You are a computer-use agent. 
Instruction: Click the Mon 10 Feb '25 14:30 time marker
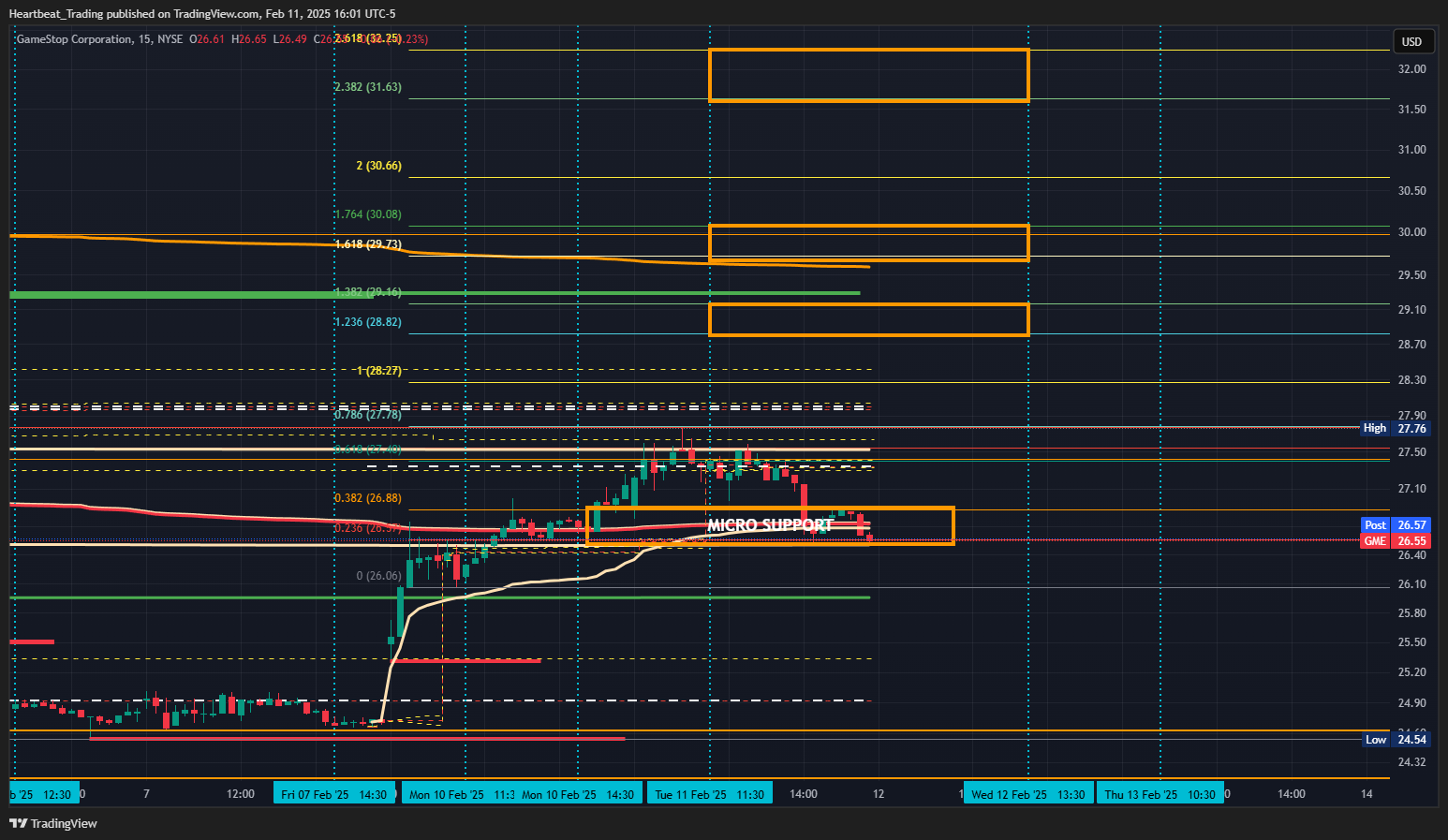[x=578, y=794]
